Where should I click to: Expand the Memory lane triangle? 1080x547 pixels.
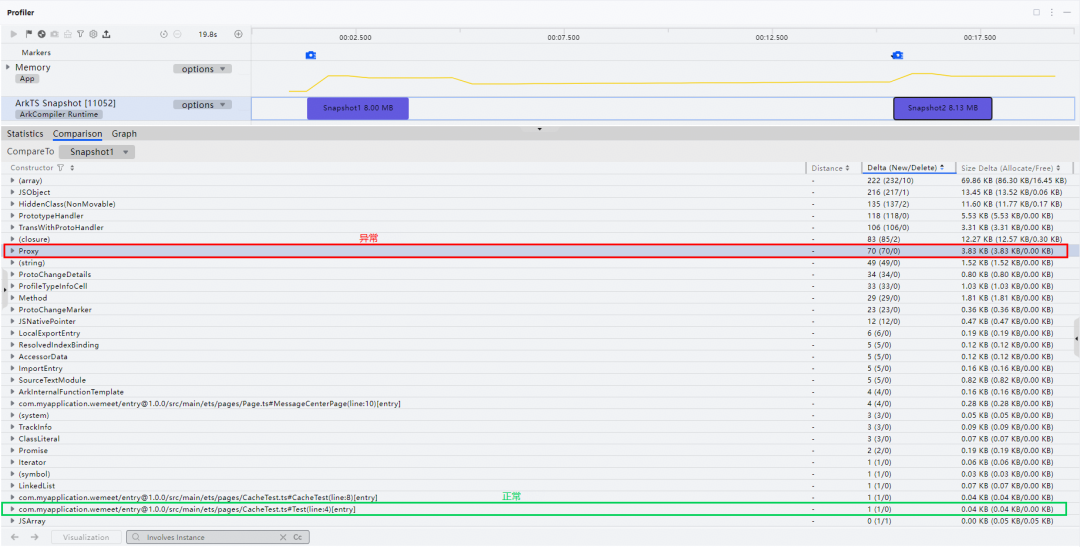coord(8,67)
